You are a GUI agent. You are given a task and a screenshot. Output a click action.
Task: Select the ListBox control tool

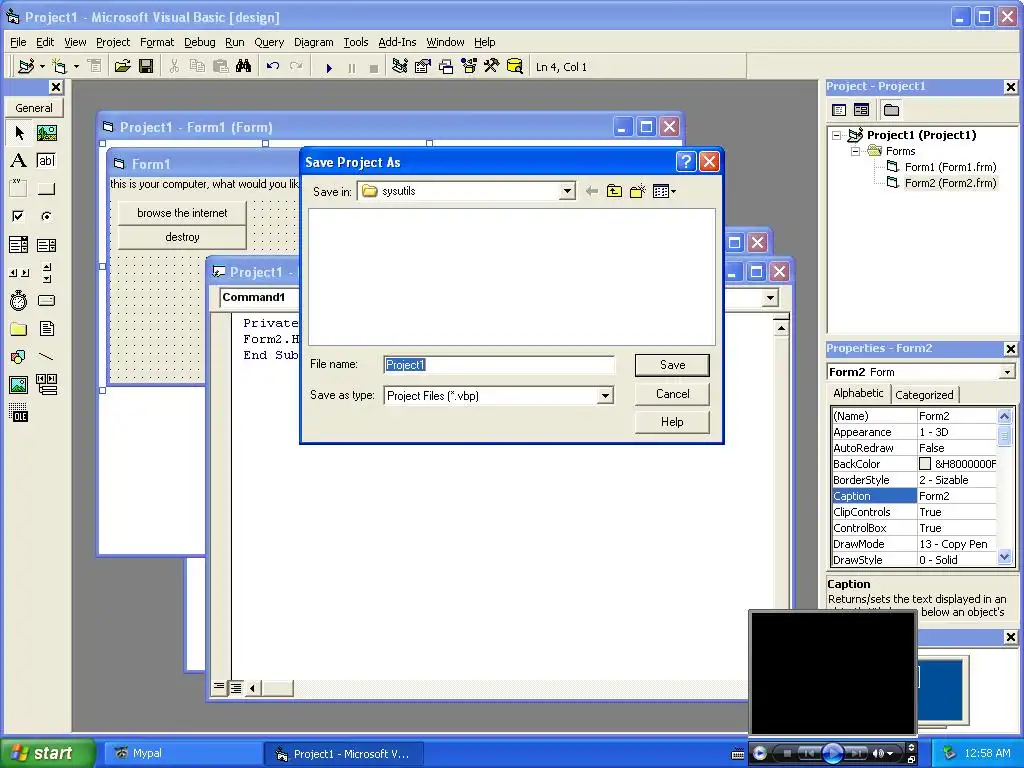(46, 245)
